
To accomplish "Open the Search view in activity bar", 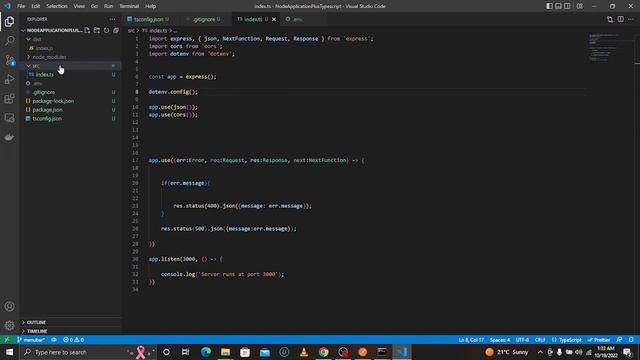I will click(x=9, y=40).
